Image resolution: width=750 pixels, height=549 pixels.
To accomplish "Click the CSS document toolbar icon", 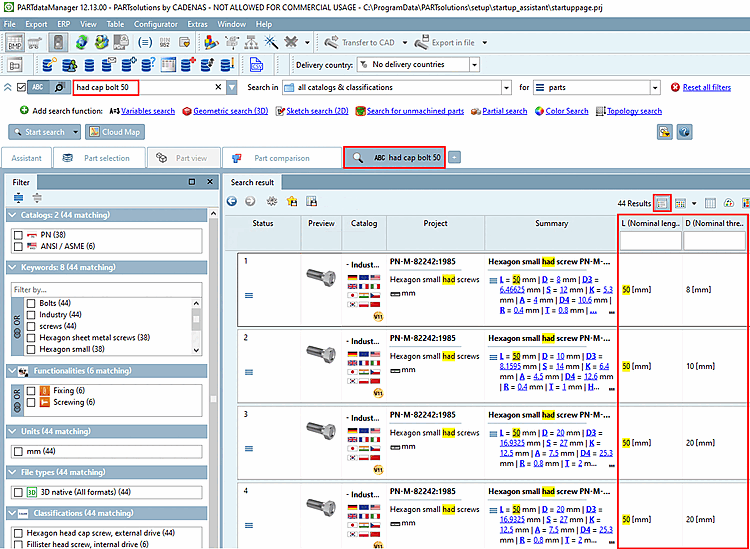I will point(257,65).
